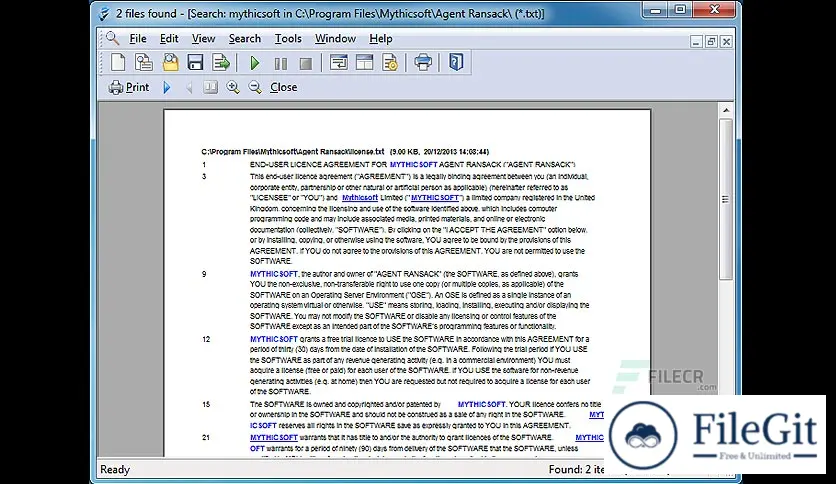Zoom out of the print preview
The width and height of the screenshot is (836, 484).
tap(255, 87)
